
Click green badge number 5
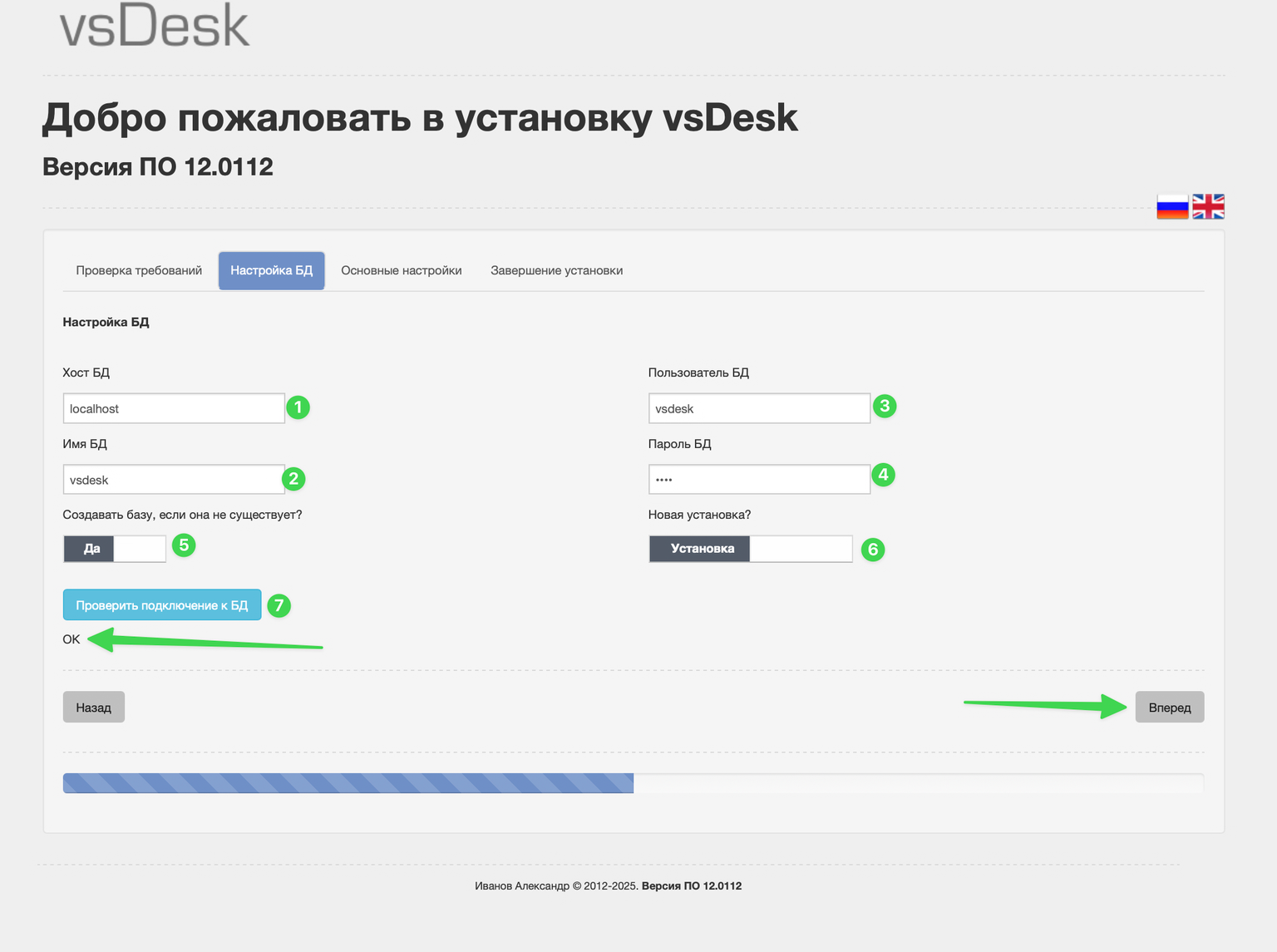pyautogui.click(x=184, y=545)
